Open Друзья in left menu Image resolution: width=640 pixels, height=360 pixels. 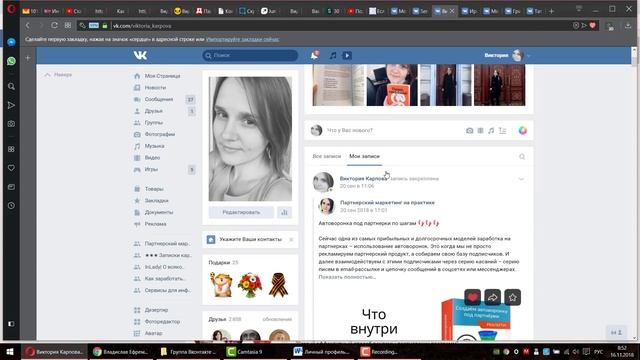(x=153, y=111)
